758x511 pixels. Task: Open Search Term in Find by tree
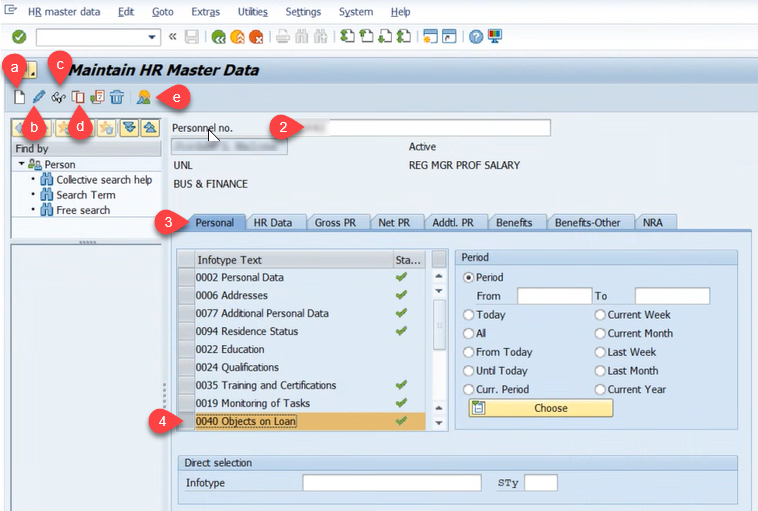click(86, 195)
